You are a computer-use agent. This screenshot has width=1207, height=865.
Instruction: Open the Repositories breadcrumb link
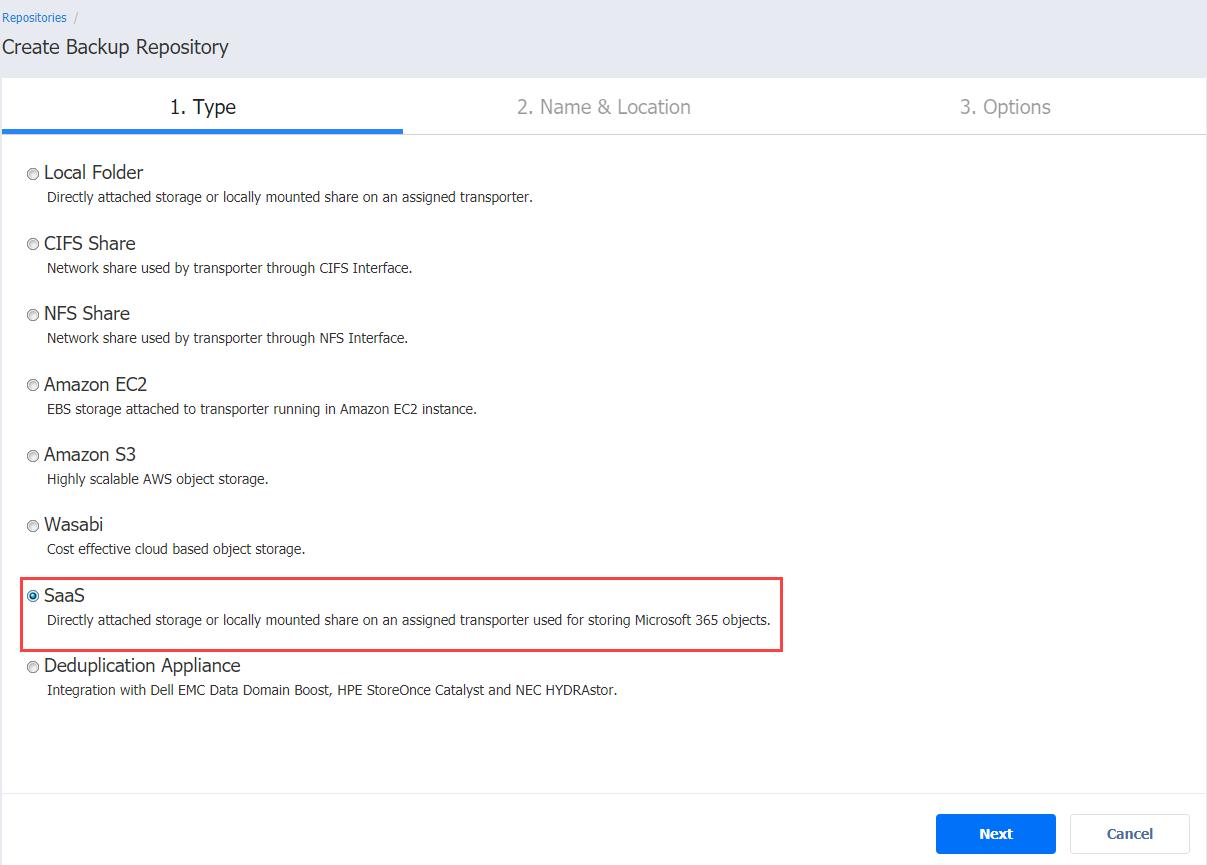[x=34, y=17]
